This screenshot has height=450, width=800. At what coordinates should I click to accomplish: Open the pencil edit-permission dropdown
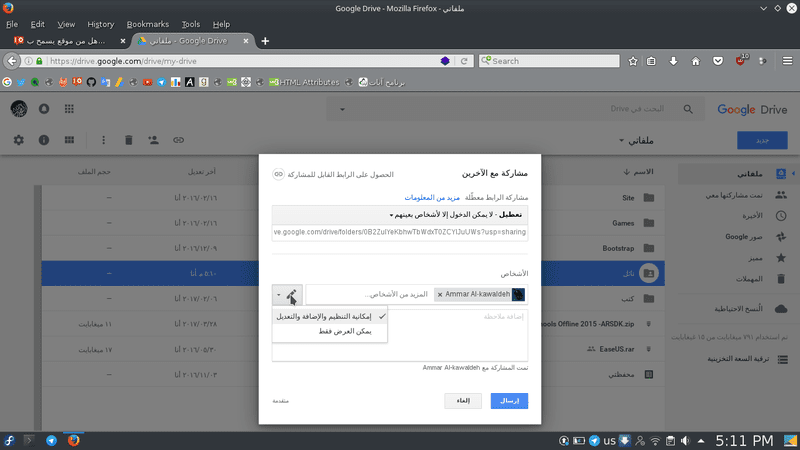click(x=287, y=294)
